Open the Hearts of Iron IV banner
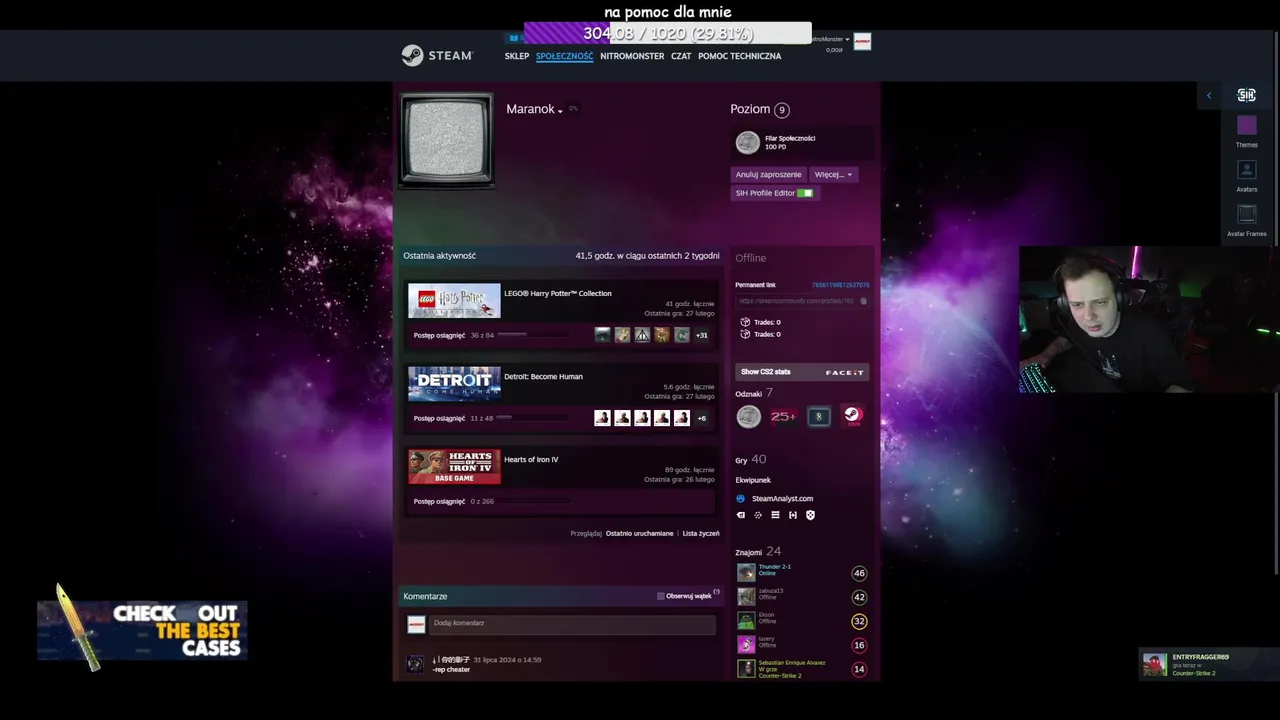Viewport: 1280px width, 720px height. point(454,467)
